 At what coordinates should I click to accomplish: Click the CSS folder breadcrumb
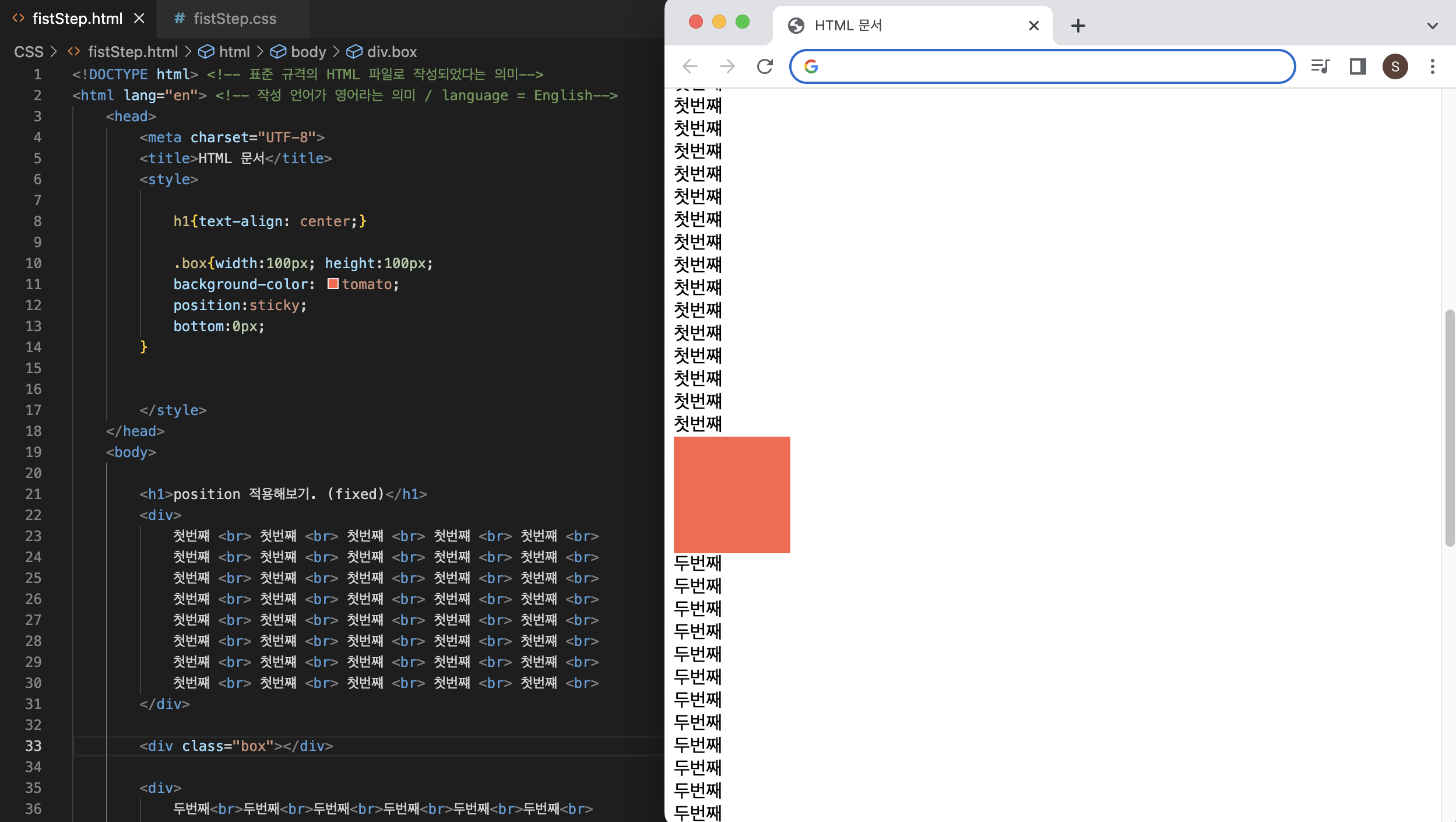coord(29,52)
